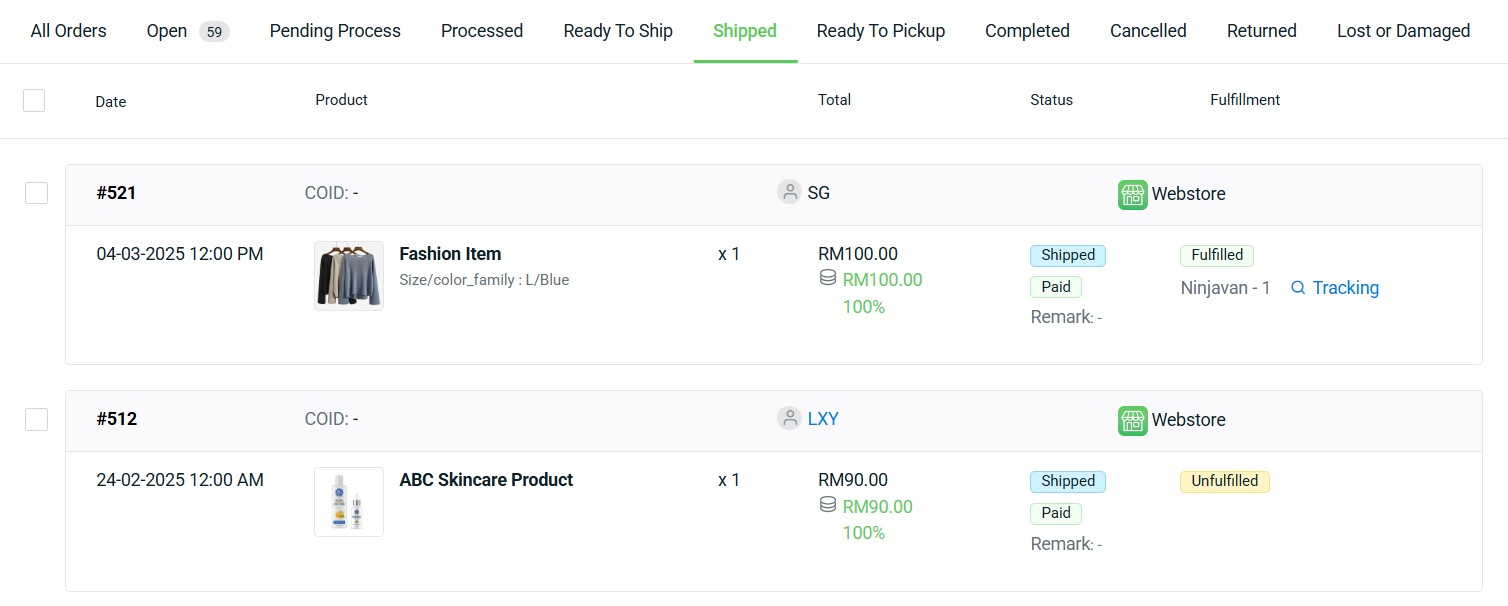Click the coins icon beside RM90.00 paid amount
This screenshot has width=1508, height=606.
(828, 505)
